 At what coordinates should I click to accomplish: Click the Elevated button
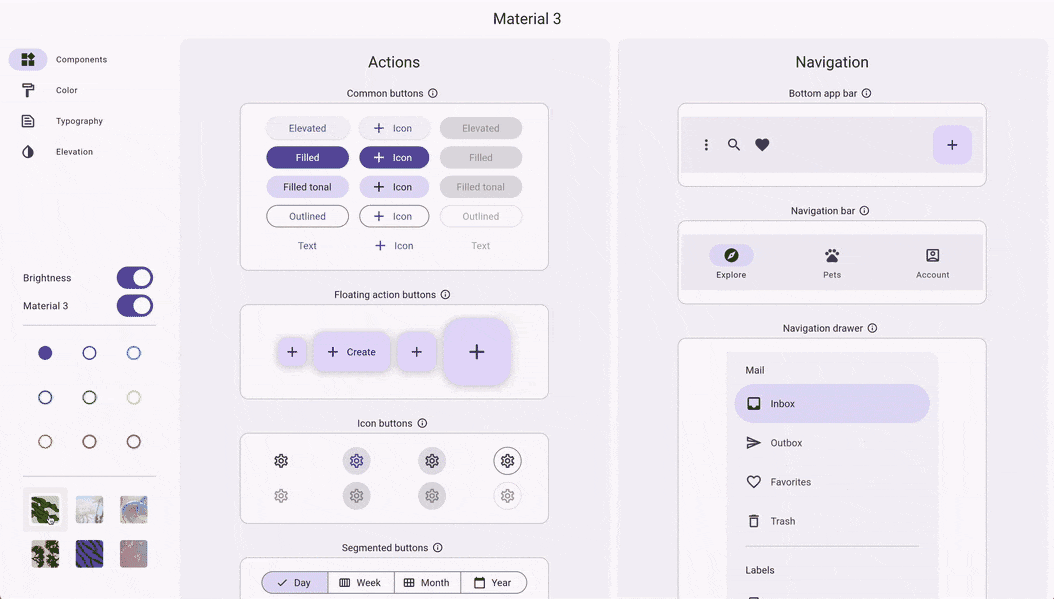[307, 128]
